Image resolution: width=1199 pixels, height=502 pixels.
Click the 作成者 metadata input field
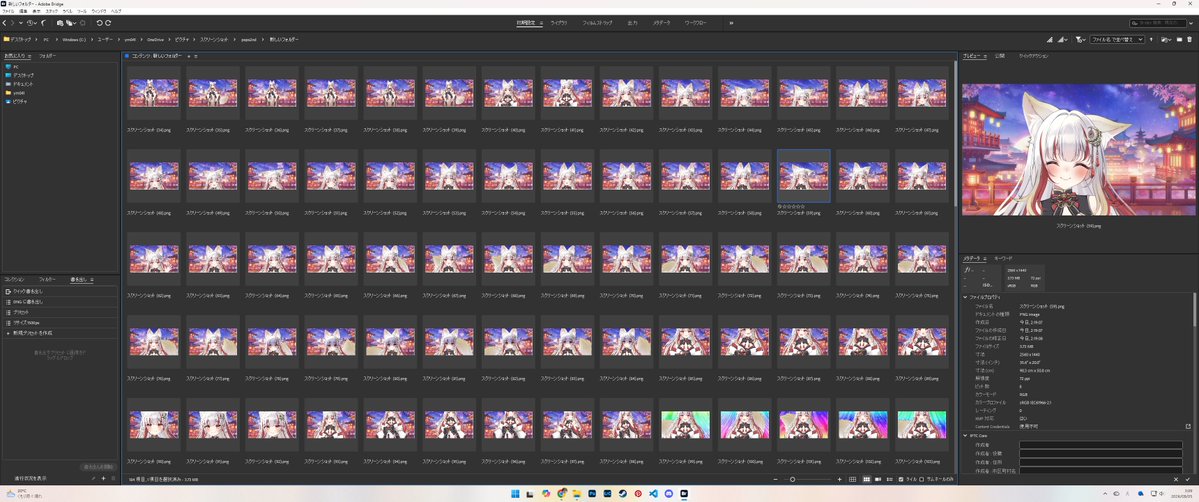pos(1101,445)
